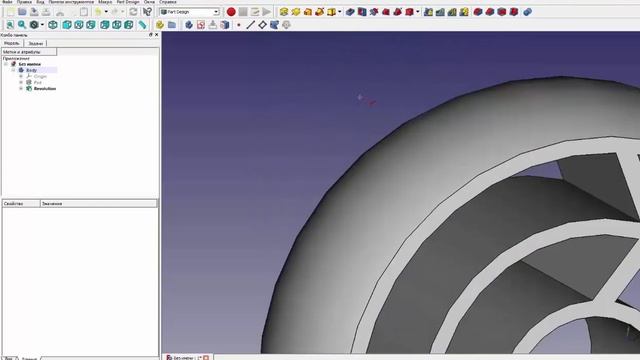Click the Isometric view cube icon
Viewport: 640px width, 360px height.
(53, 25)
